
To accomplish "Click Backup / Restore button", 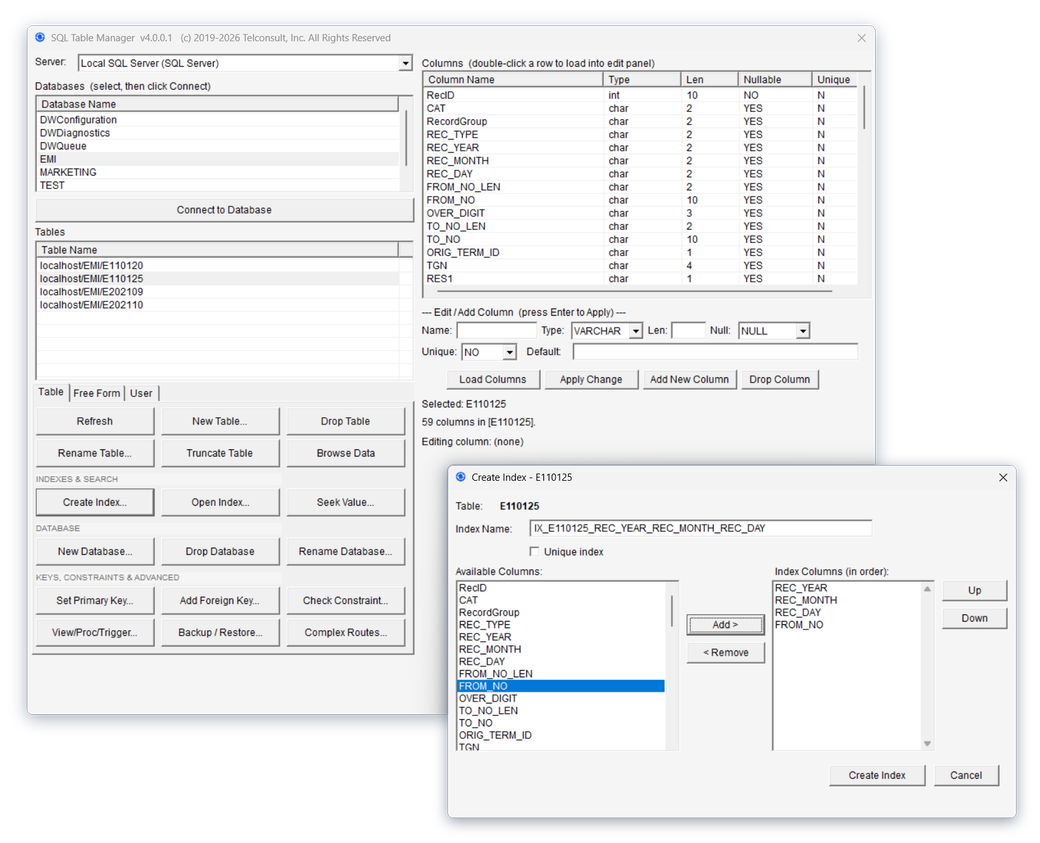I will (220, 632).
